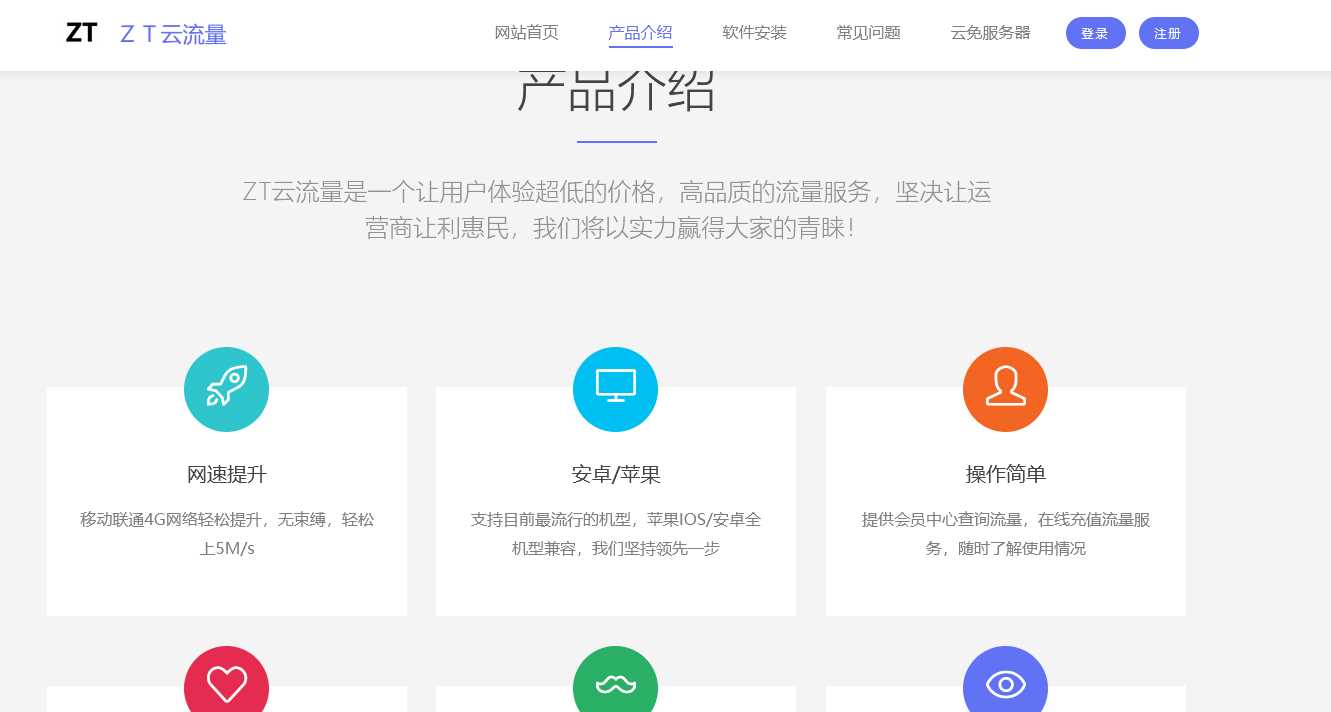Switch to the 产品介绍 tab
1331x712 pixels.
pos(640,32)
